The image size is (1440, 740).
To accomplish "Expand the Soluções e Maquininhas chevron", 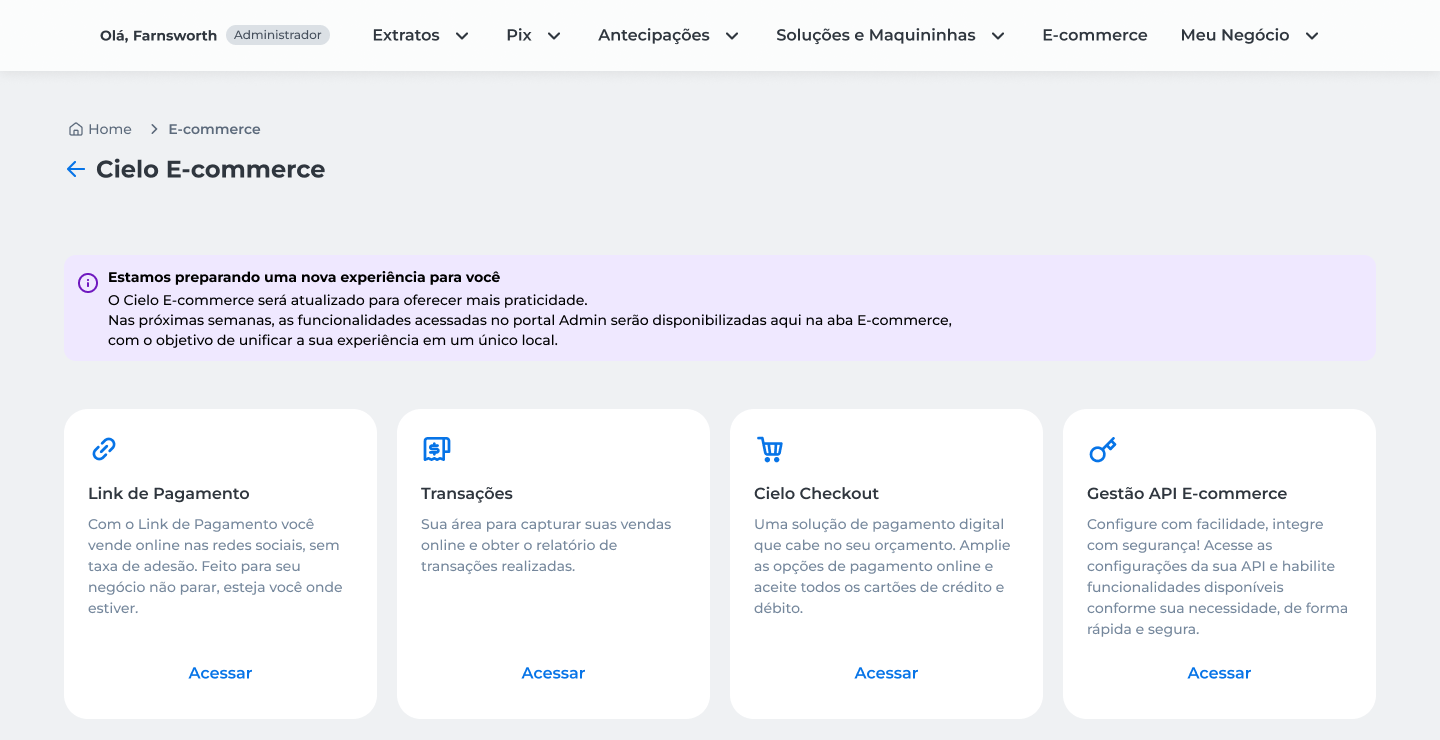I will (x=998, y=36).
